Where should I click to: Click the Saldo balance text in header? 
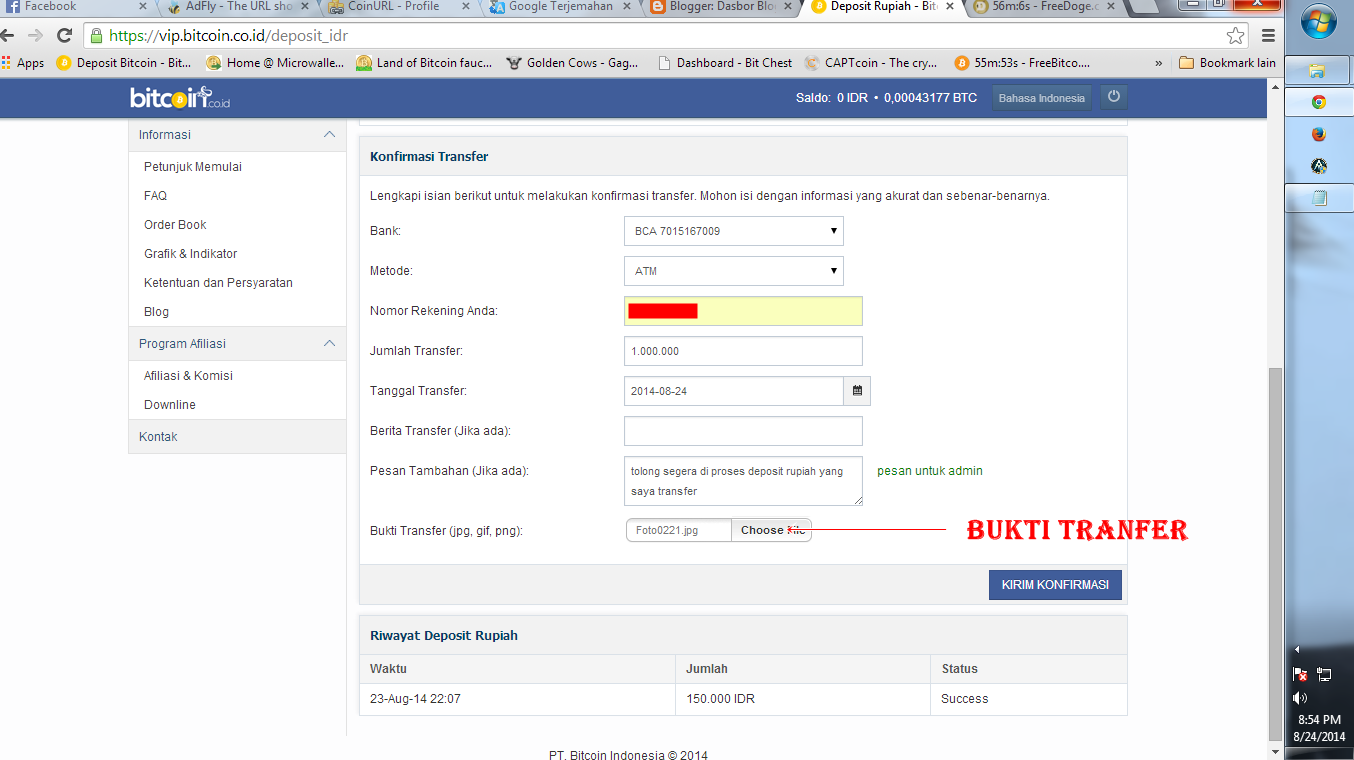coord(886,98)
